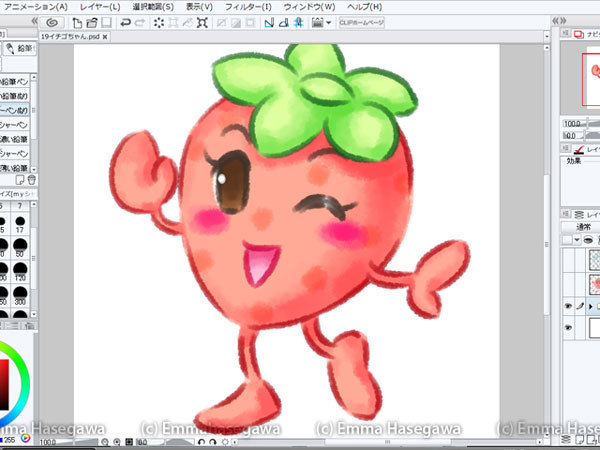Undo the last stroke with the Undo arrow

click(126, 23)
